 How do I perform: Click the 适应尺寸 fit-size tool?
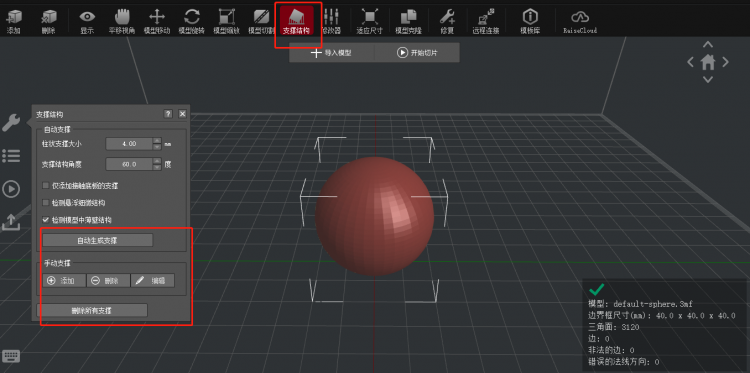pyautogui.click(x=369, y=21)
